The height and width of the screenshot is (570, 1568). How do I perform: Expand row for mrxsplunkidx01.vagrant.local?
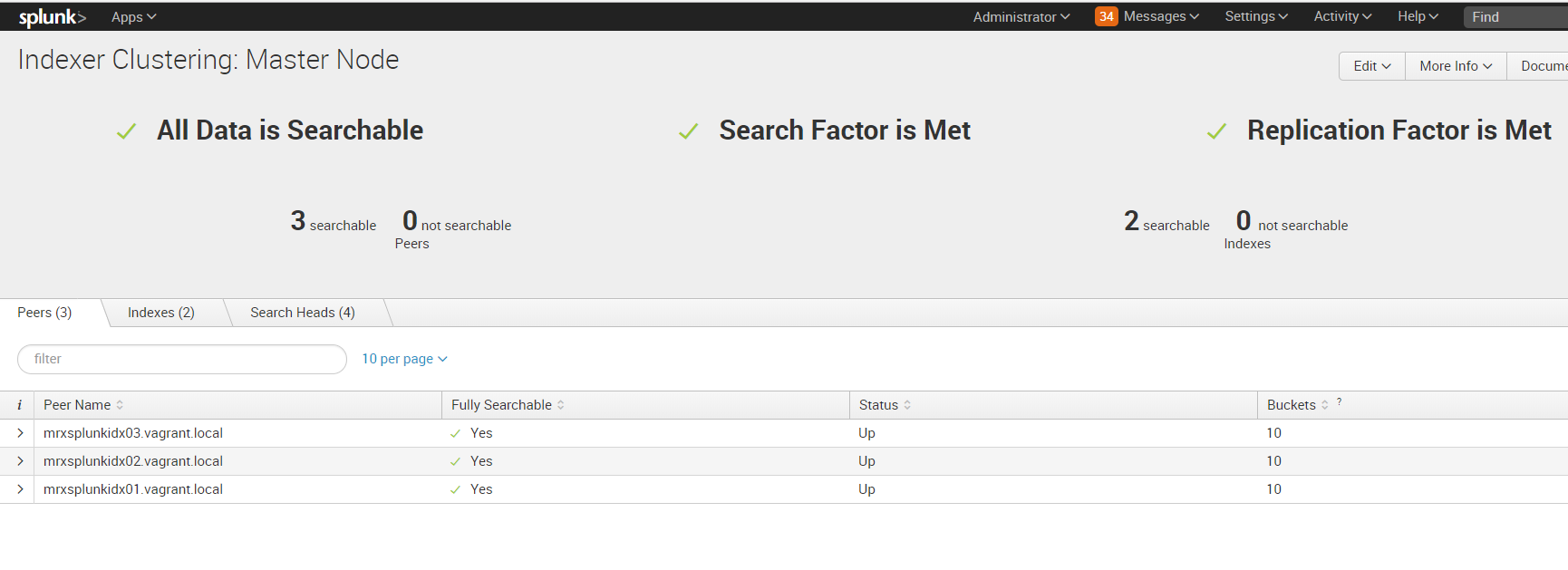click(x=20, y=489)
